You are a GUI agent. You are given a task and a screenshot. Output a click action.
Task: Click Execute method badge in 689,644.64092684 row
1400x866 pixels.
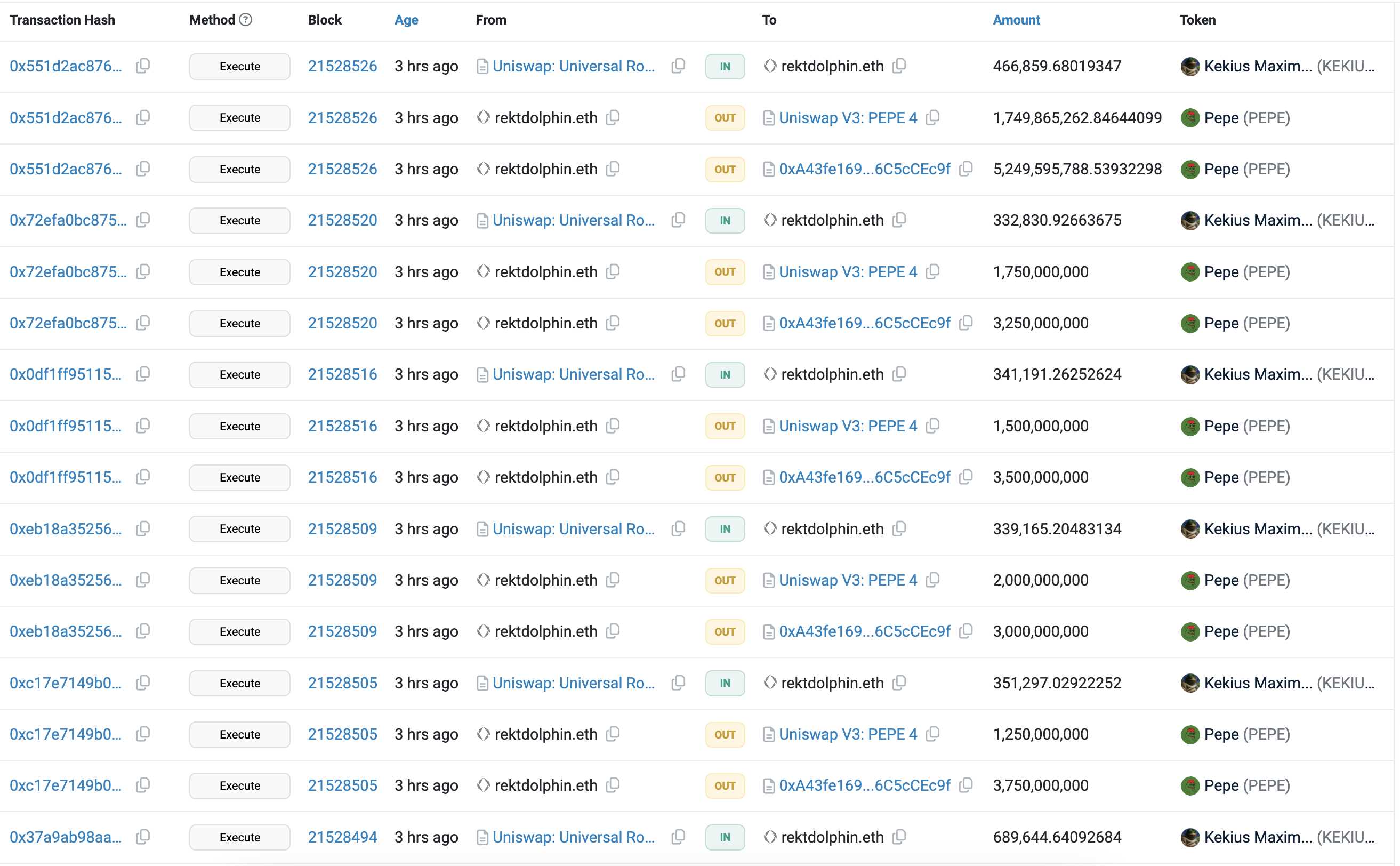click(x=240, y=837)
